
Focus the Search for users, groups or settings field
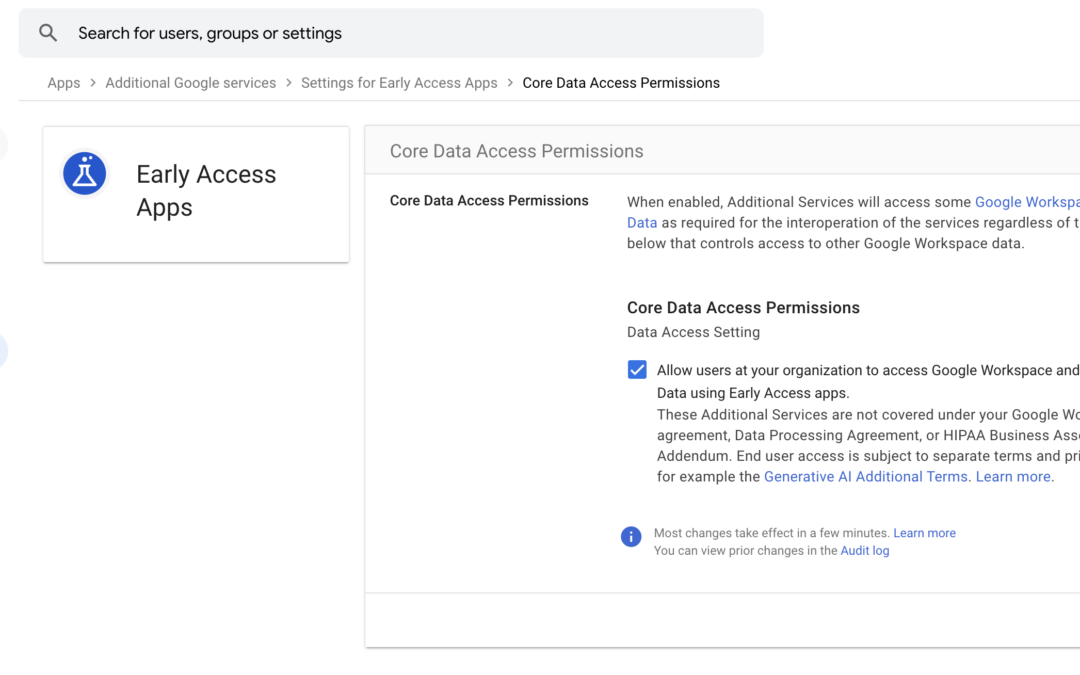[391, 33]
